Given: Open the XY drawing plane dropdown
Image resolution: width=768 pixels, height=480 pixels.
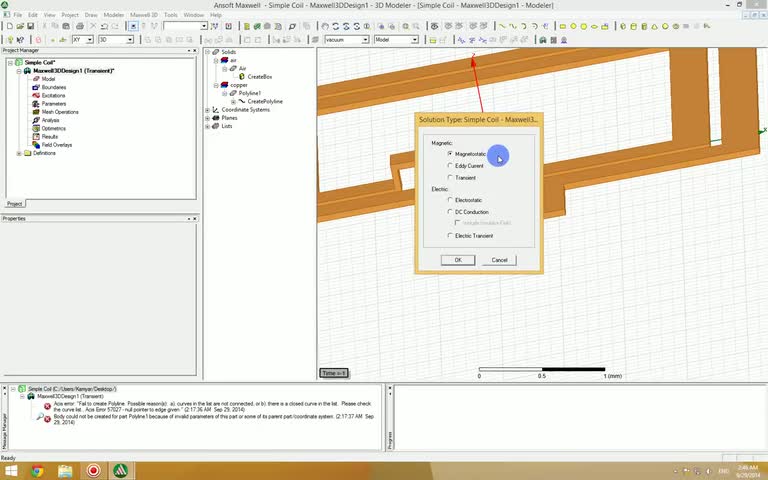Looking at the screenshot, I should coord(90,40).
